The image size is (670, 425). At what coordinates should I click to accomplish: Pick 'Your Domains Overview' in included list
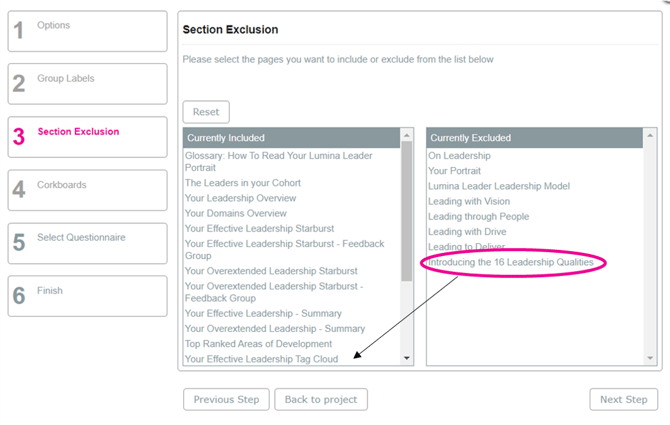235,213
